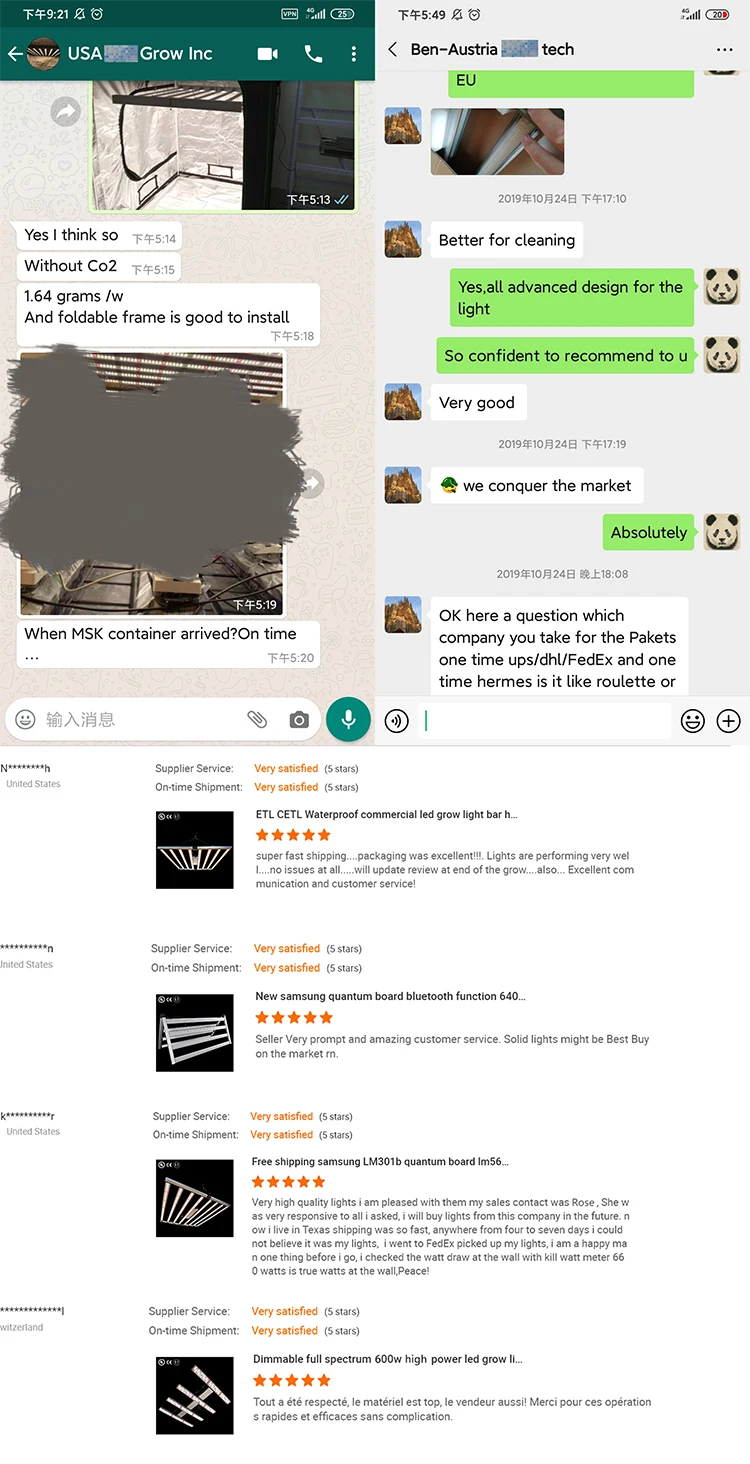Open the photo thumbnail in Ben-Austria chat
The height and width of the screenshot is (1464, 750).
[x=497, y=142]
